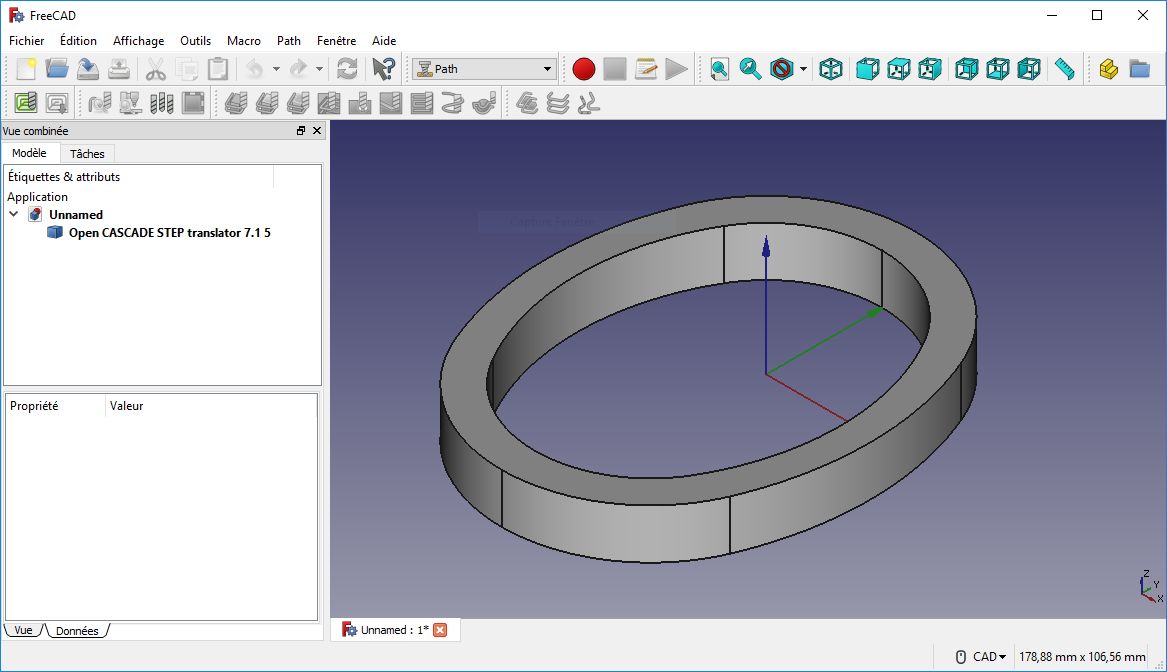
Task: Select the Modèle tab
Action: click(29, 153)
